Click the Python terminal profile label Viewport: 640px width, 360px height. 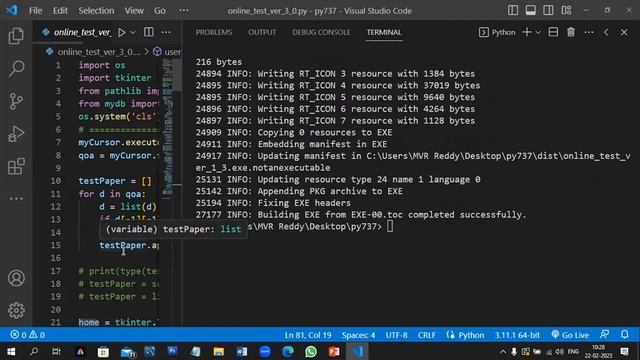[497, 32]
